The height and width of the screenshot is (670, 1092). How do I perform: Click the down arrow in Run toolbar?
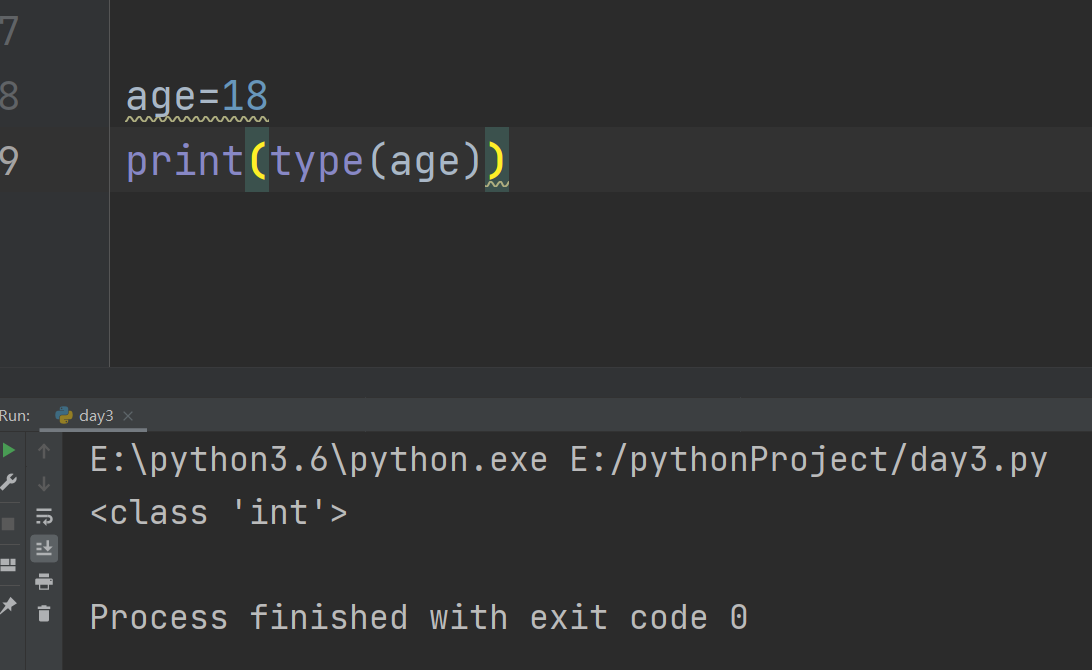[44, 483]
